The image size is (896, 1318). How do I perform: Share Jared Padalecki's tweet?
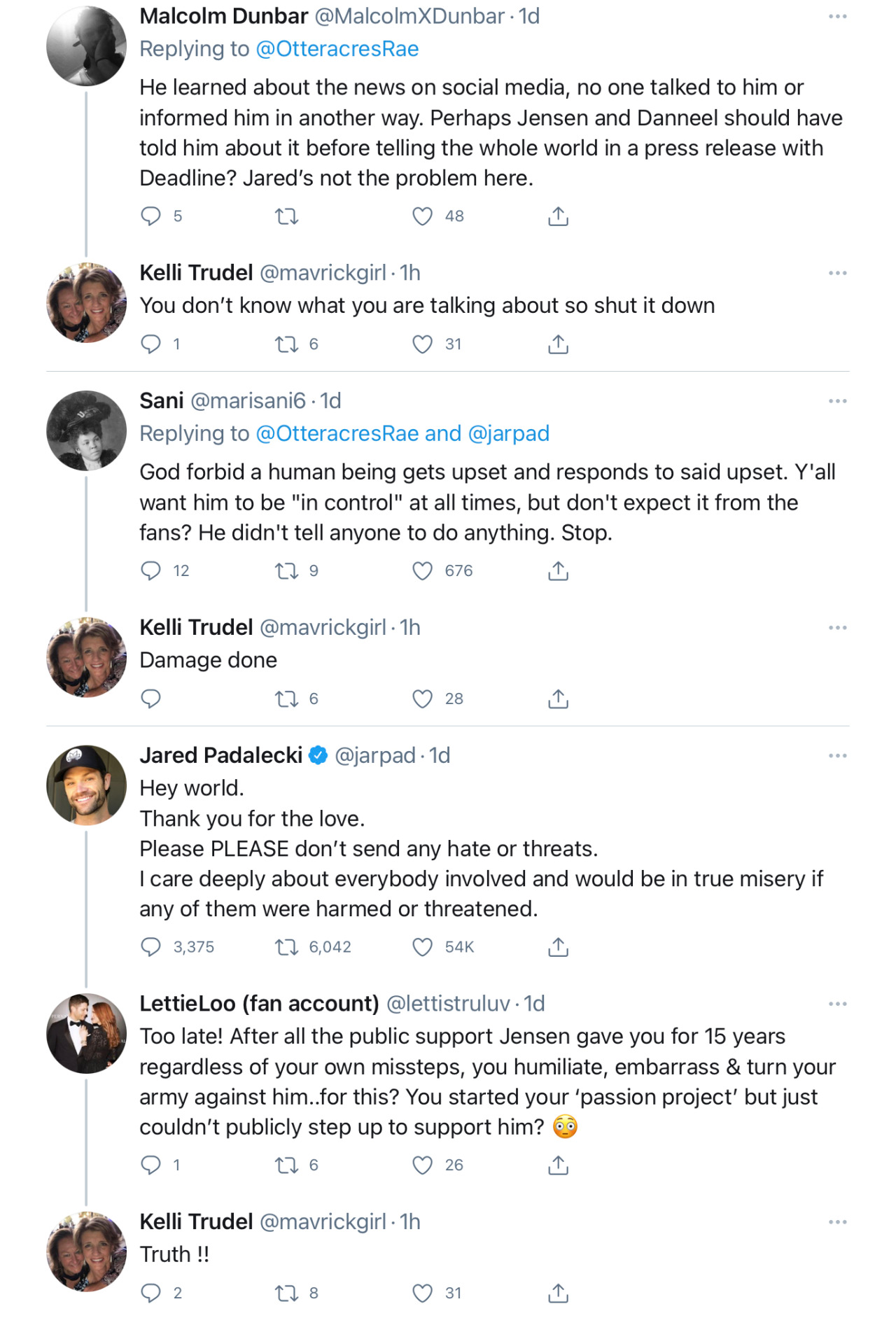558,947
